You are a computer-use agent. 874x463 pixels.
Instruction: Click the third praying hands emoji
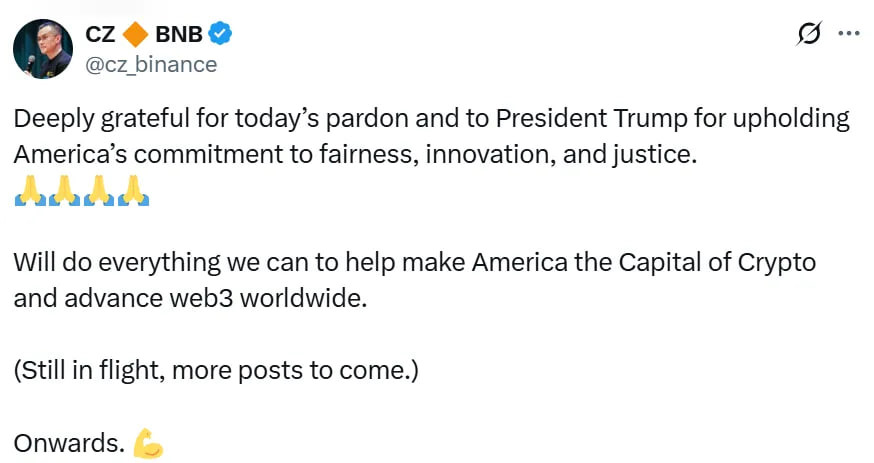pyautogui.click(x=99, y=190)
